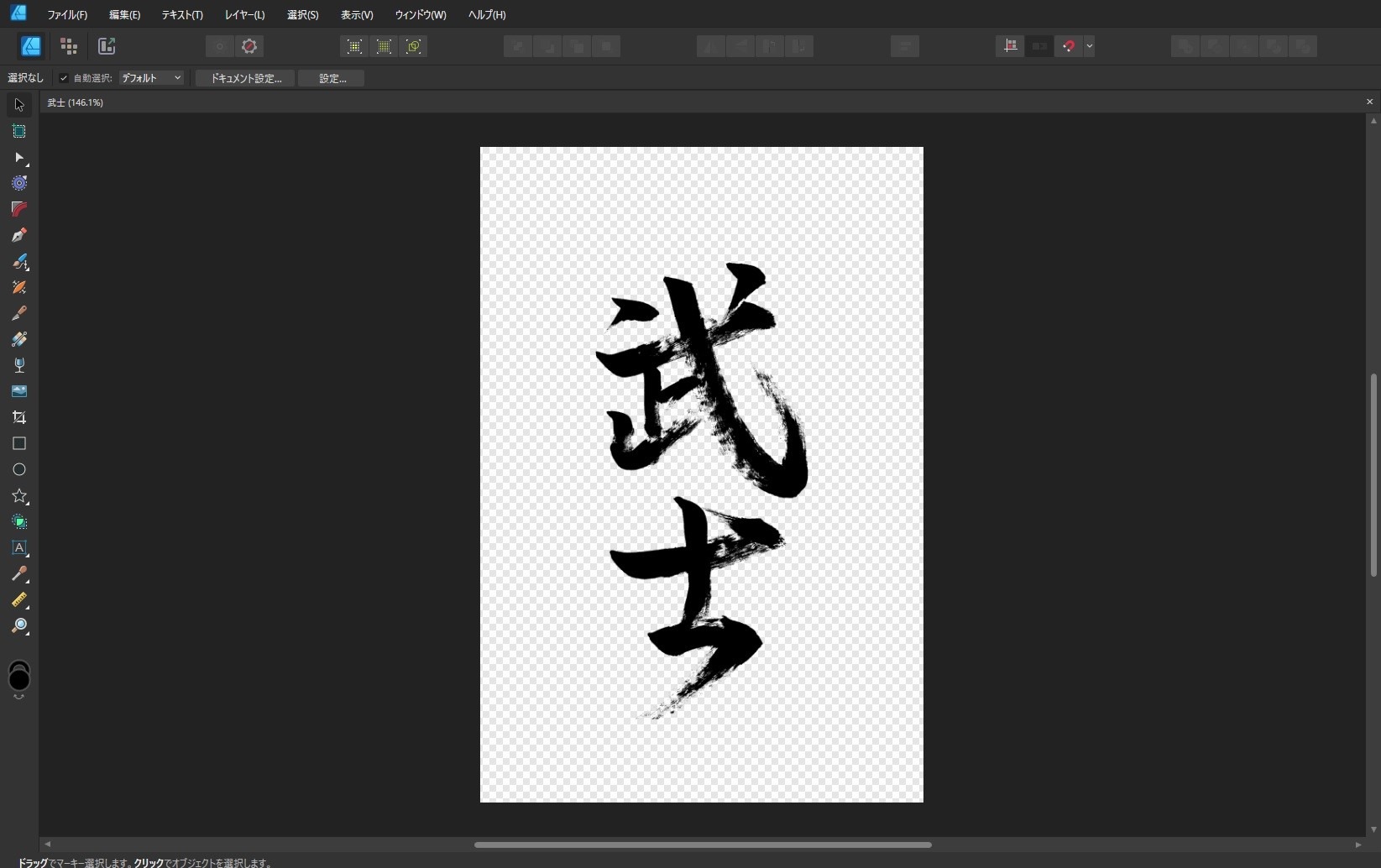
Task: Select the Transparency wine glass tool
Action: (x=18, y=365)
